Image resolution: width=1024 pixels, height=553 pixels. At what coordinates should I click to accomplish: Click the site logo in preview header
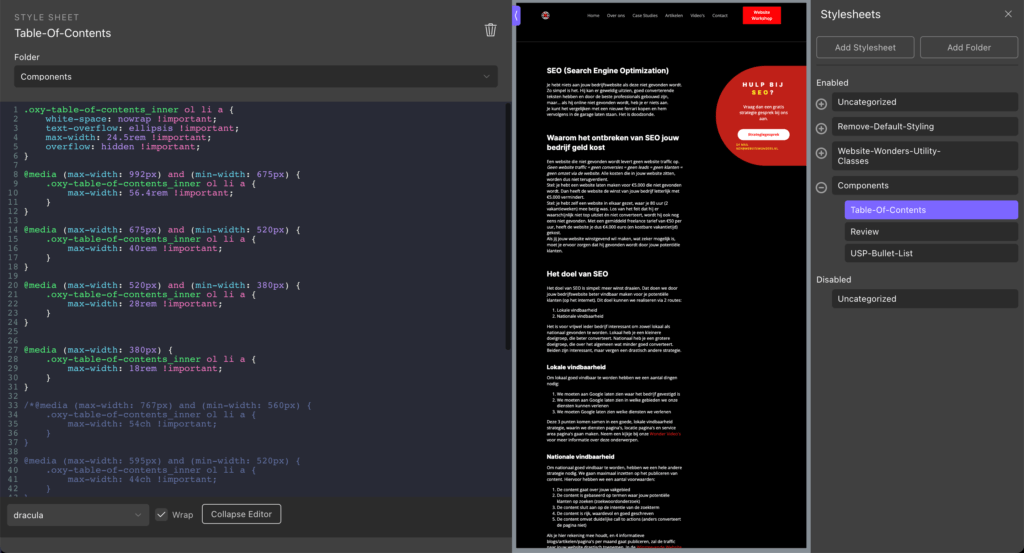545,15
